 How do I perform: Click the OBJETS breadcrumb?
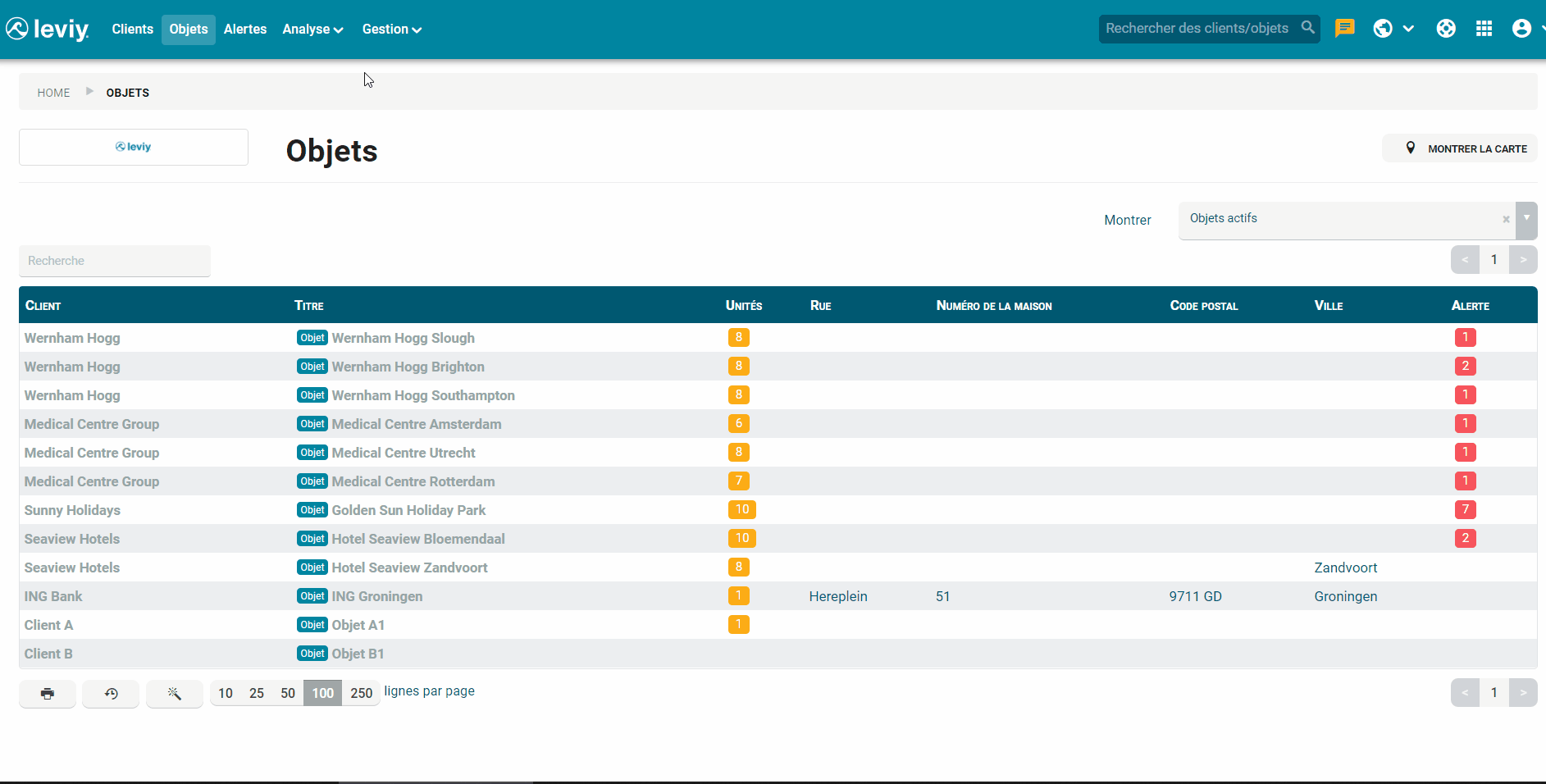(128, 93)
